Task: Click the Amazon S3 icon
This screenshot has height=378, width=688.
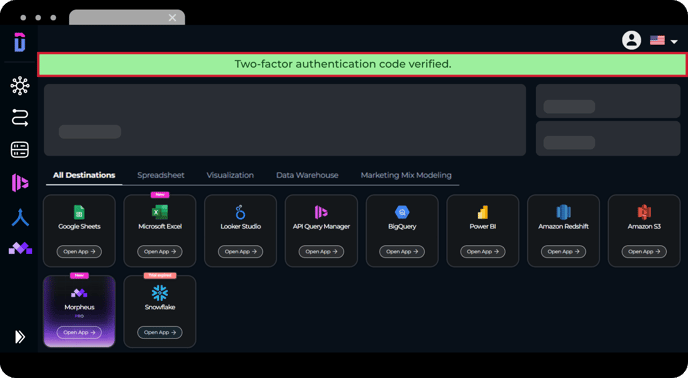Action: click(x=644, y=212)
